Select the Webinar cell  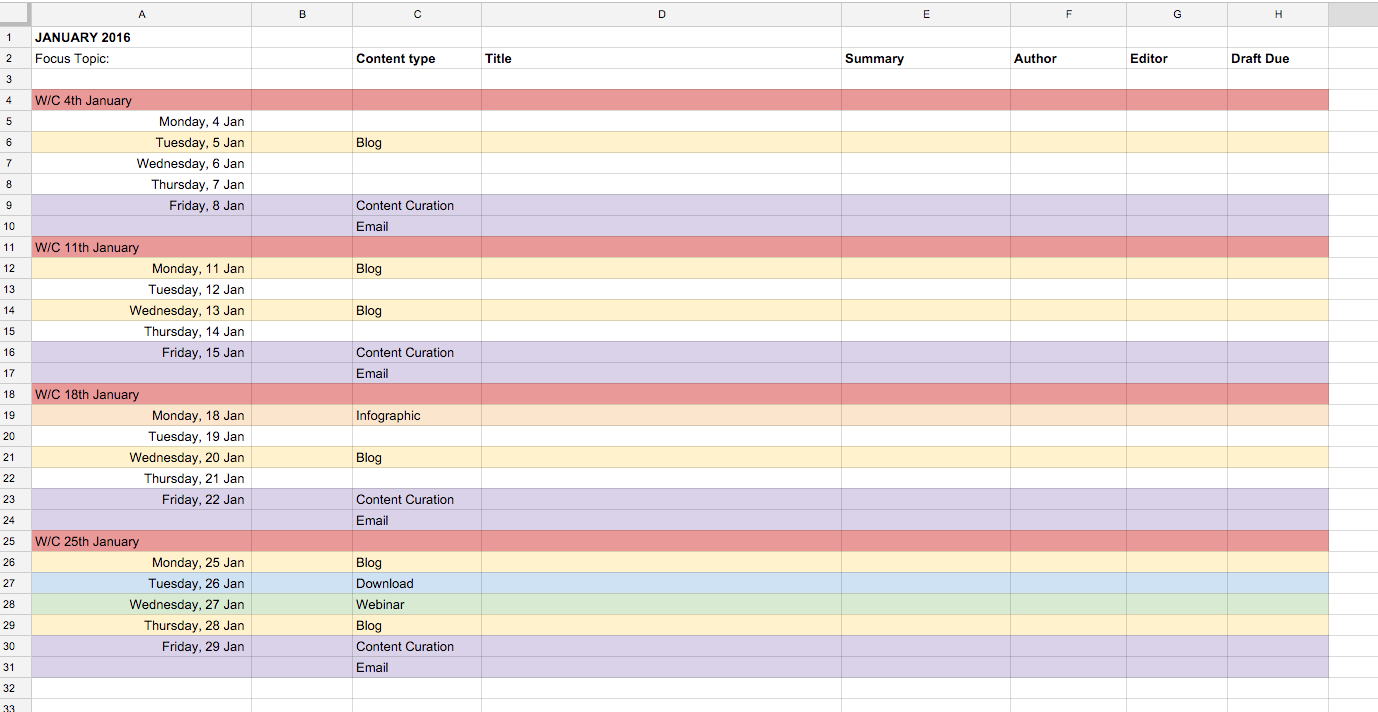click(x=416, y=605)
